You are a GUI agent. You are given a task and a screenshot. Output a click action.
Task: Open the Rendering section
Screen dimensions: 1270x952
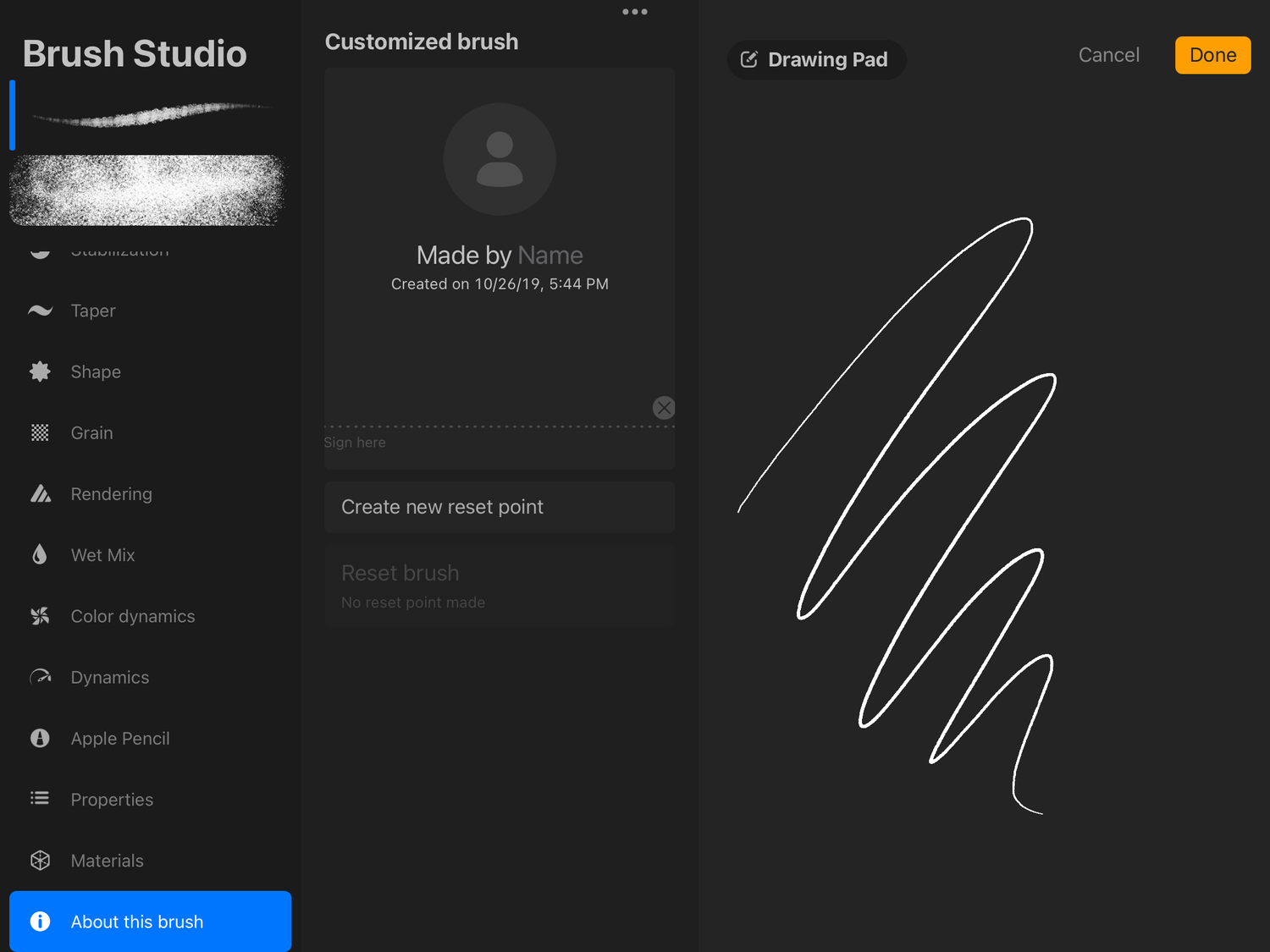coord(150,493)
